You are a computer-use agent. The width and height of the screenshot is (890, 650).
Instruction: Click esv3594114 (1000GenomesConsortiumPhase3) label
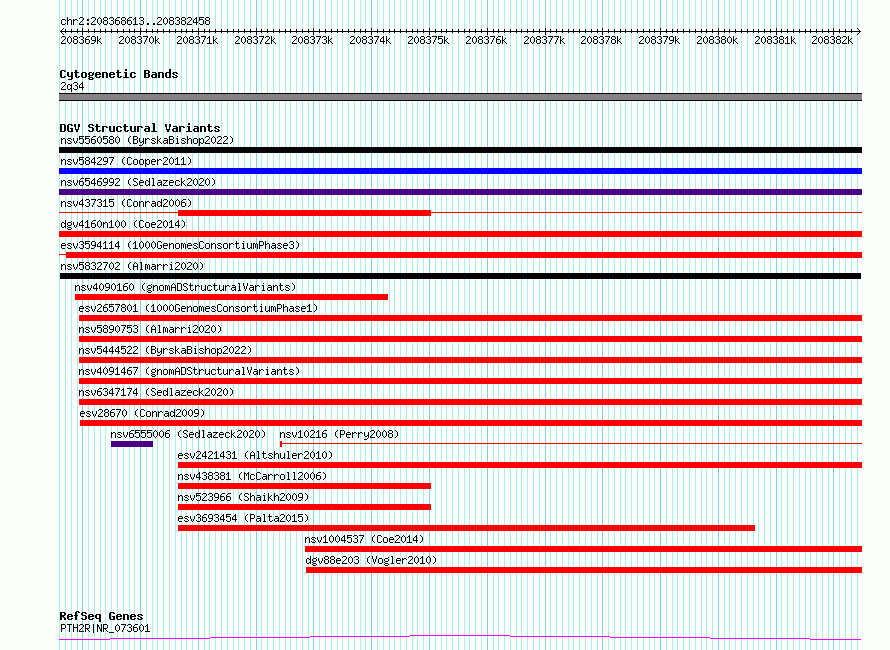tap(180, 245)
